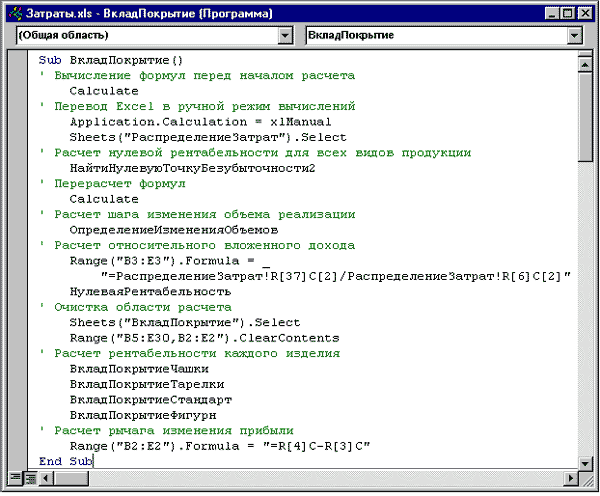Click Sheets("ВкладПокрытие").Select line
The height and width of the screenshot is (496, 600).
point(185,322)
